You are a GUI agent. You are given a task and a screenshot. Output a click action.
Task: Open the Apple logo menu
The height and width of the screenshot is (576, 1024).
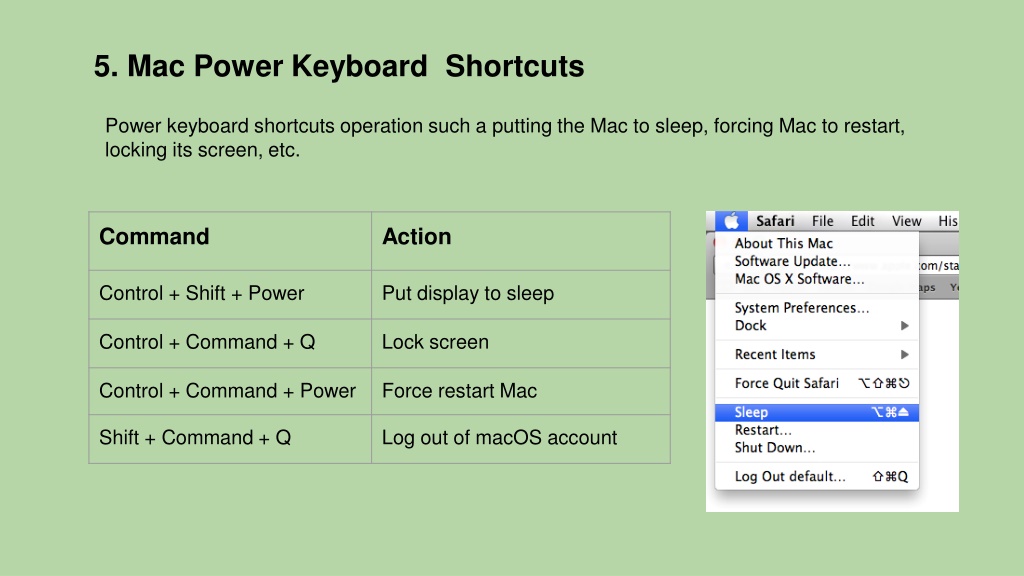(x=731, y=221)
